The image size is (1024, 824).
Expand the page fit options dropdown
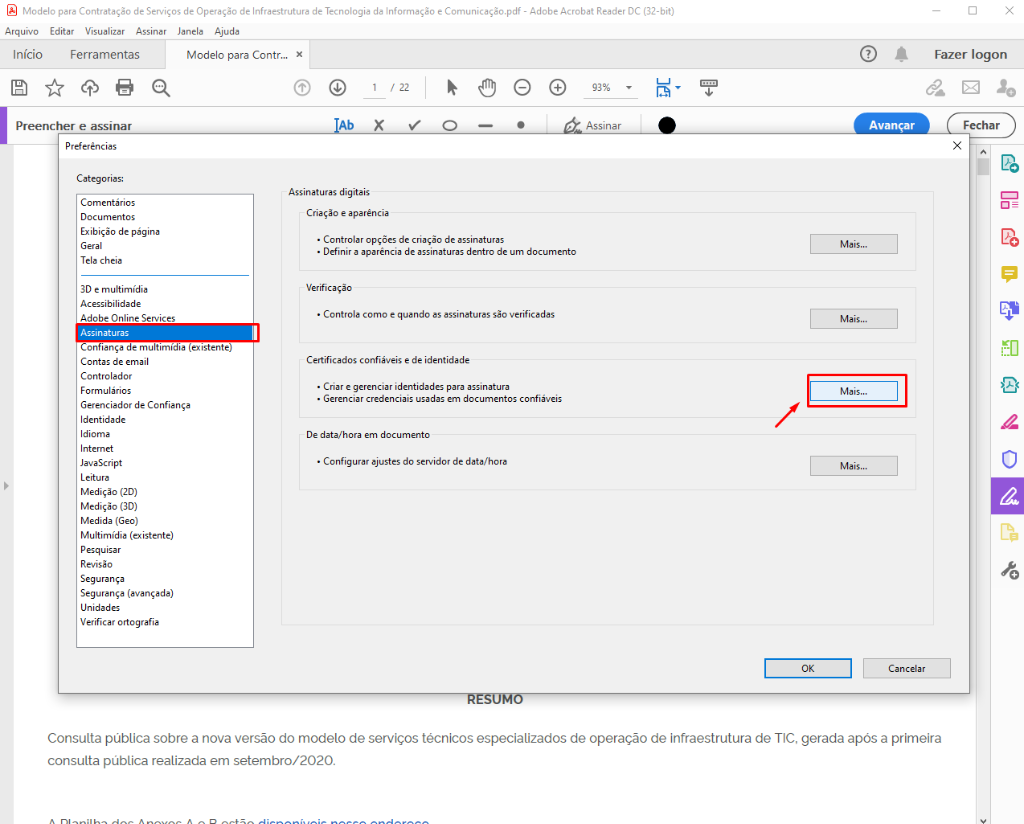pos(668,88)
